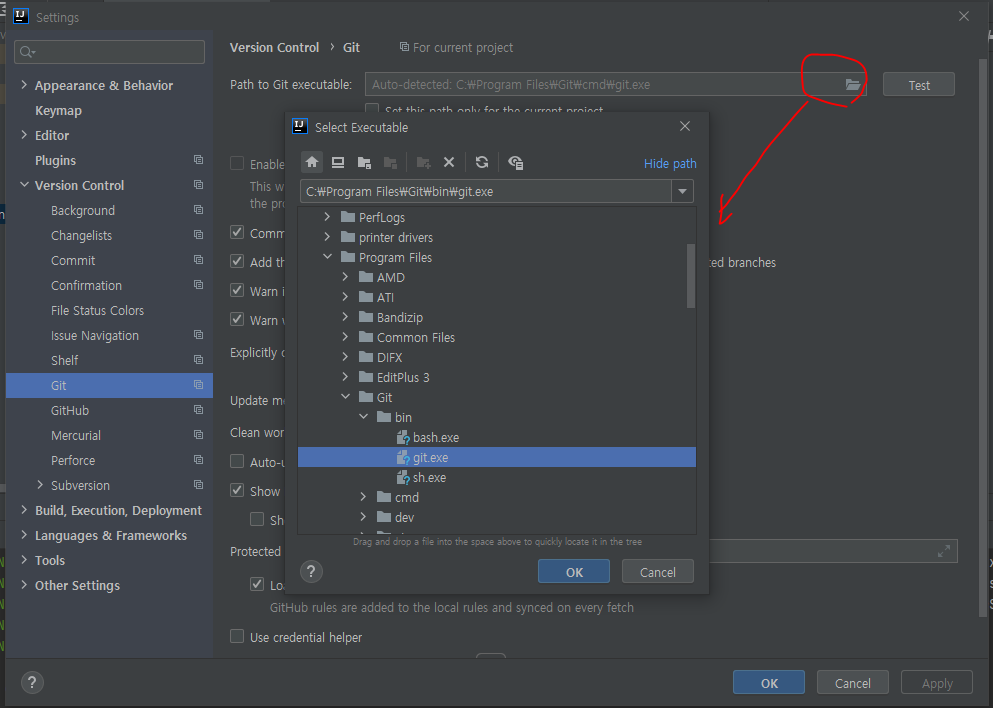
Task: Select Confirmation settings page
Action: point(86,285)
